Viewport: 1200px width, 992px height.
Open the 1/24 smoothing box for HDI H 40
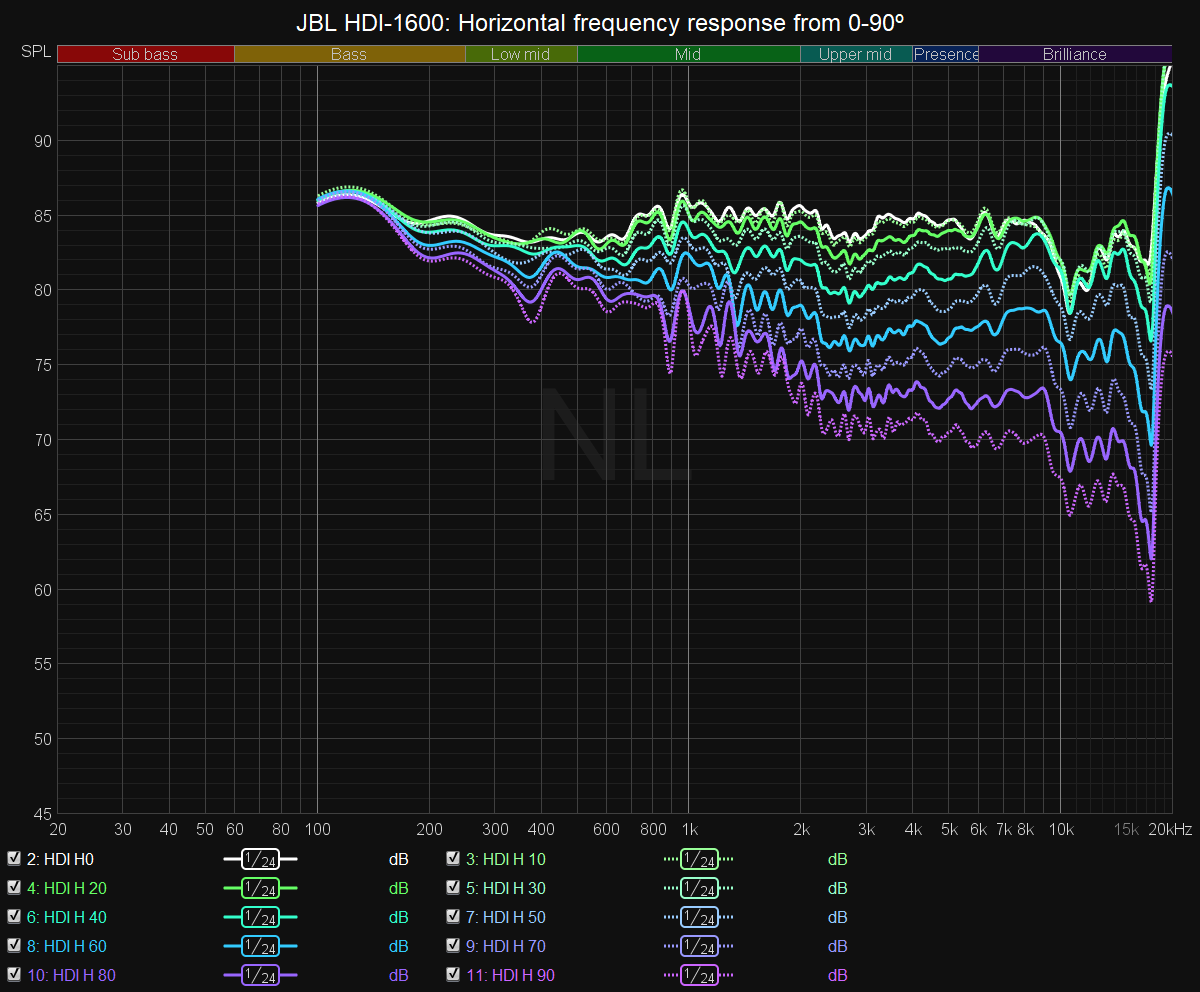click(x=260, y=917)
